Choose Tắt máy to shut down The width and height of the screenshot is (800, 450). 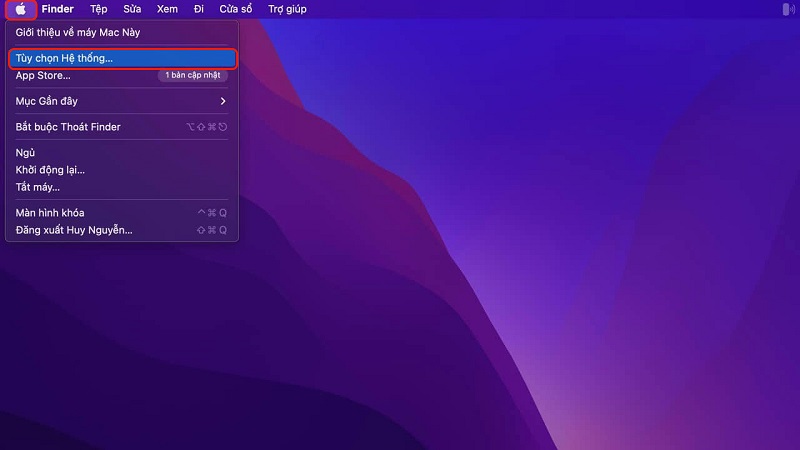38,187
